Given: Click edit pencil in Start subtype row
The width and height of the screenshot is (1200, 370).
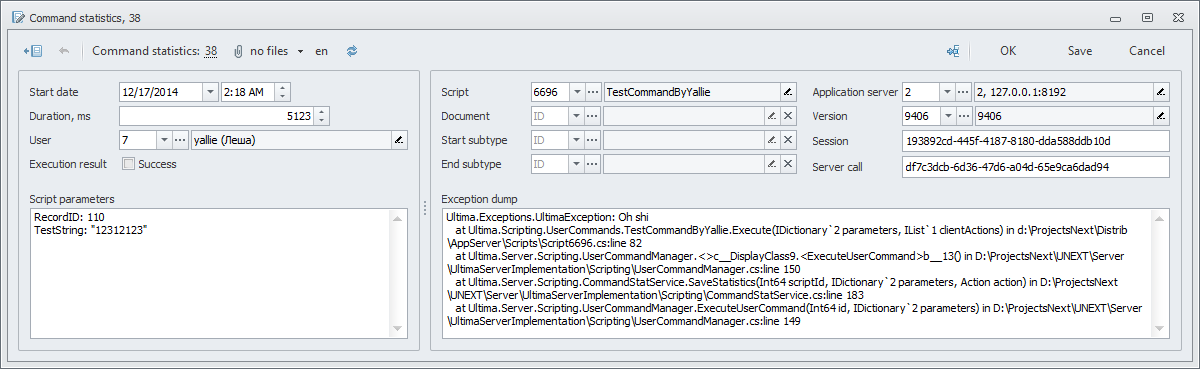Looking at the screenshot, I should pyautogui.click(x=771, y=140).
